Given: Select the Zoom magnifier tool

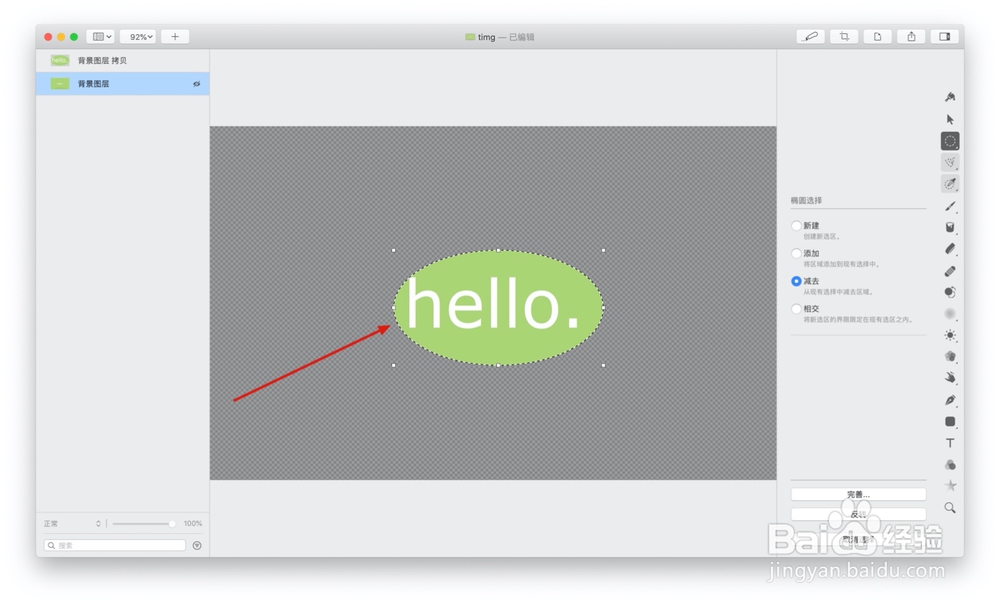Looking at the screenshot, I should [x=950, y=507].
